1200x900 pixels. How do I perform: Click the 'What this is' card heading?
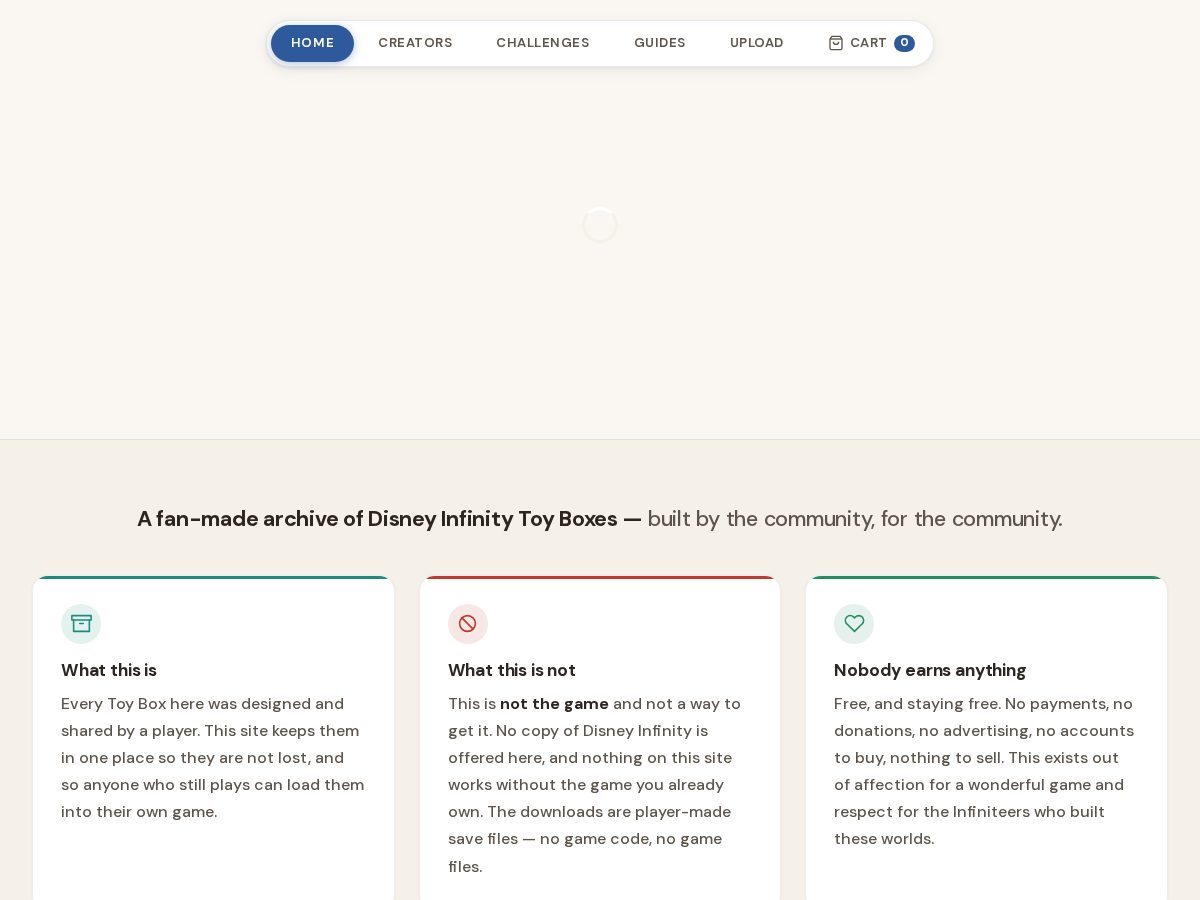point(109,670)
